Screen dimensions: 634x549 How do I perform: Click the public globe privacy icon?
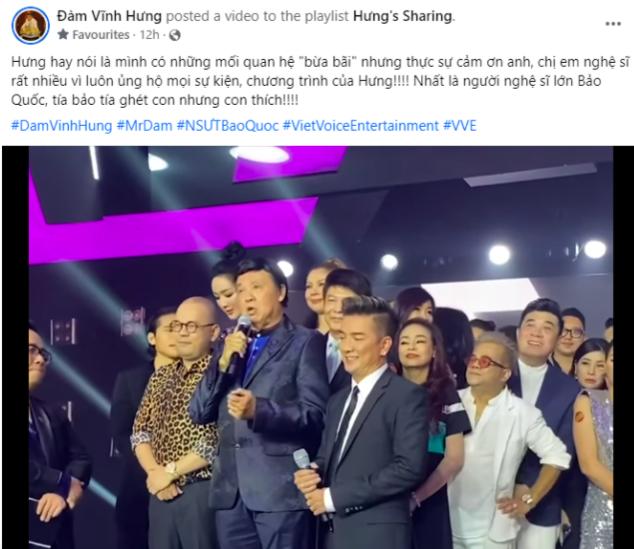tap(174, 36)
